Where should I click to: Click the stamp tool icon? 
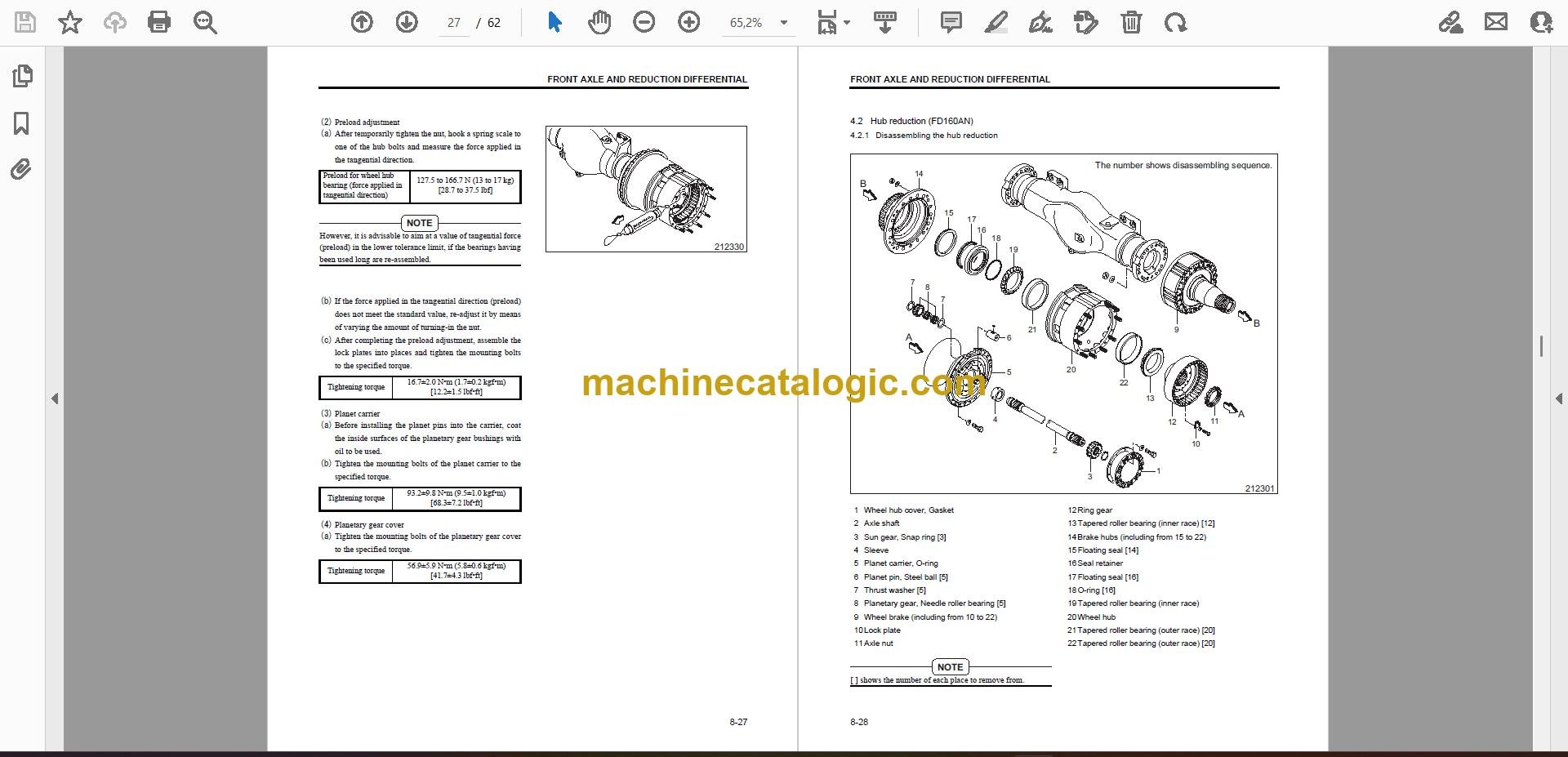(1086, 22)
